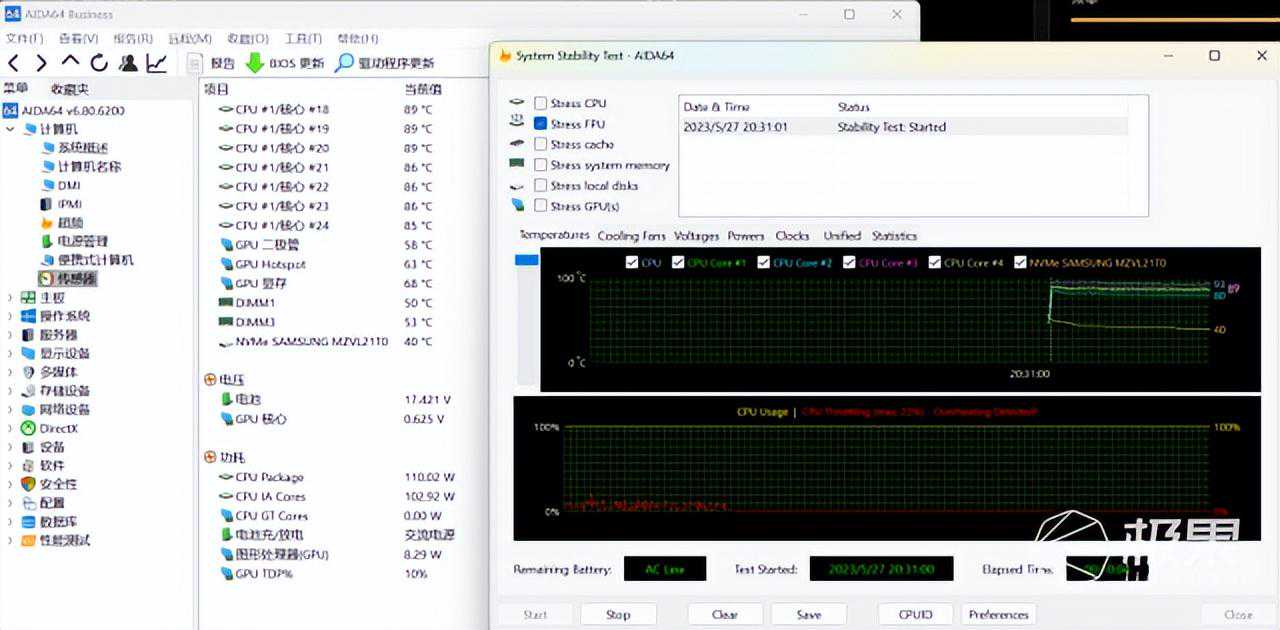Click the 报告 report icon in toolbar
The height and width of the screenshot is (630, 1280).
[197, 63]
